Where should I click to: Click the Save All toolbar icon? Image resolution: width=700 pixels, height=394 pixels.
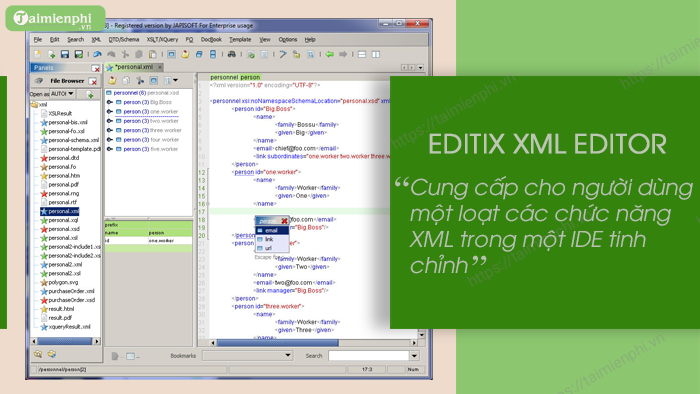click(x=79, y=54)
